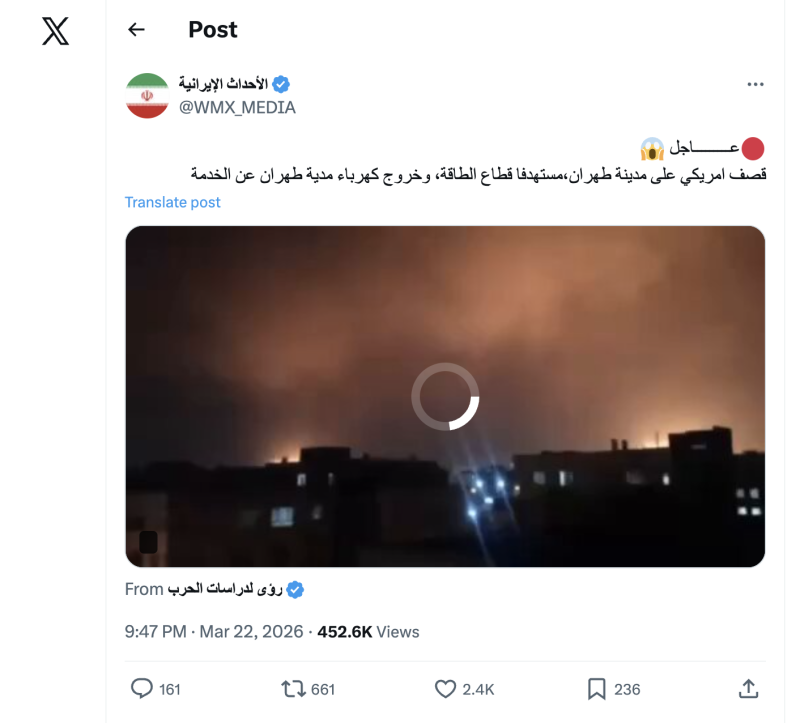Open the Iranian flag profile avatar
Screen dimensions: 800x723
tap(147, 95)
